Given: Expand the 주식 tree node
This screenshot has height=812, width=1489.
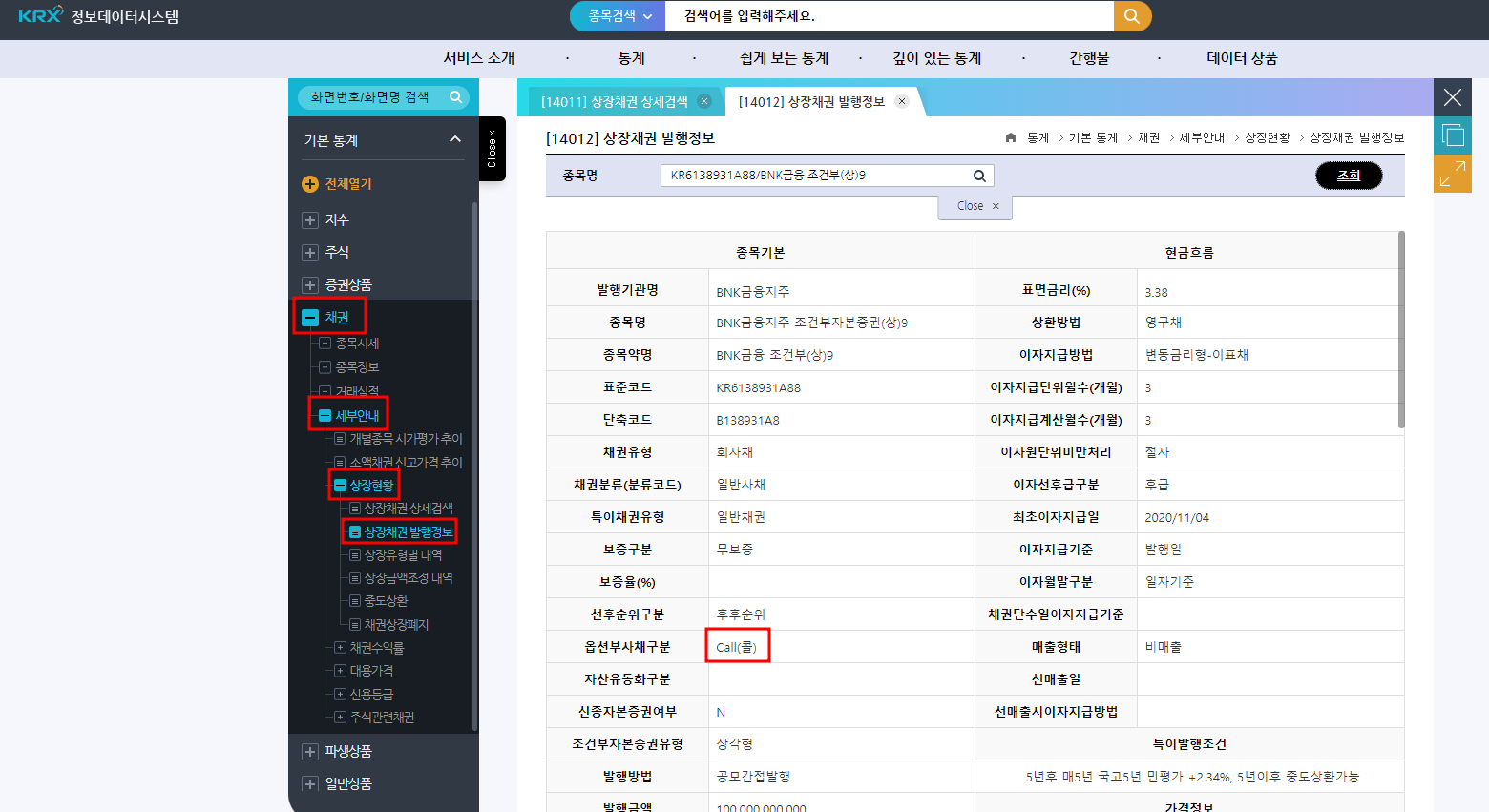Looking at the screenshot, I should (309, 253).
